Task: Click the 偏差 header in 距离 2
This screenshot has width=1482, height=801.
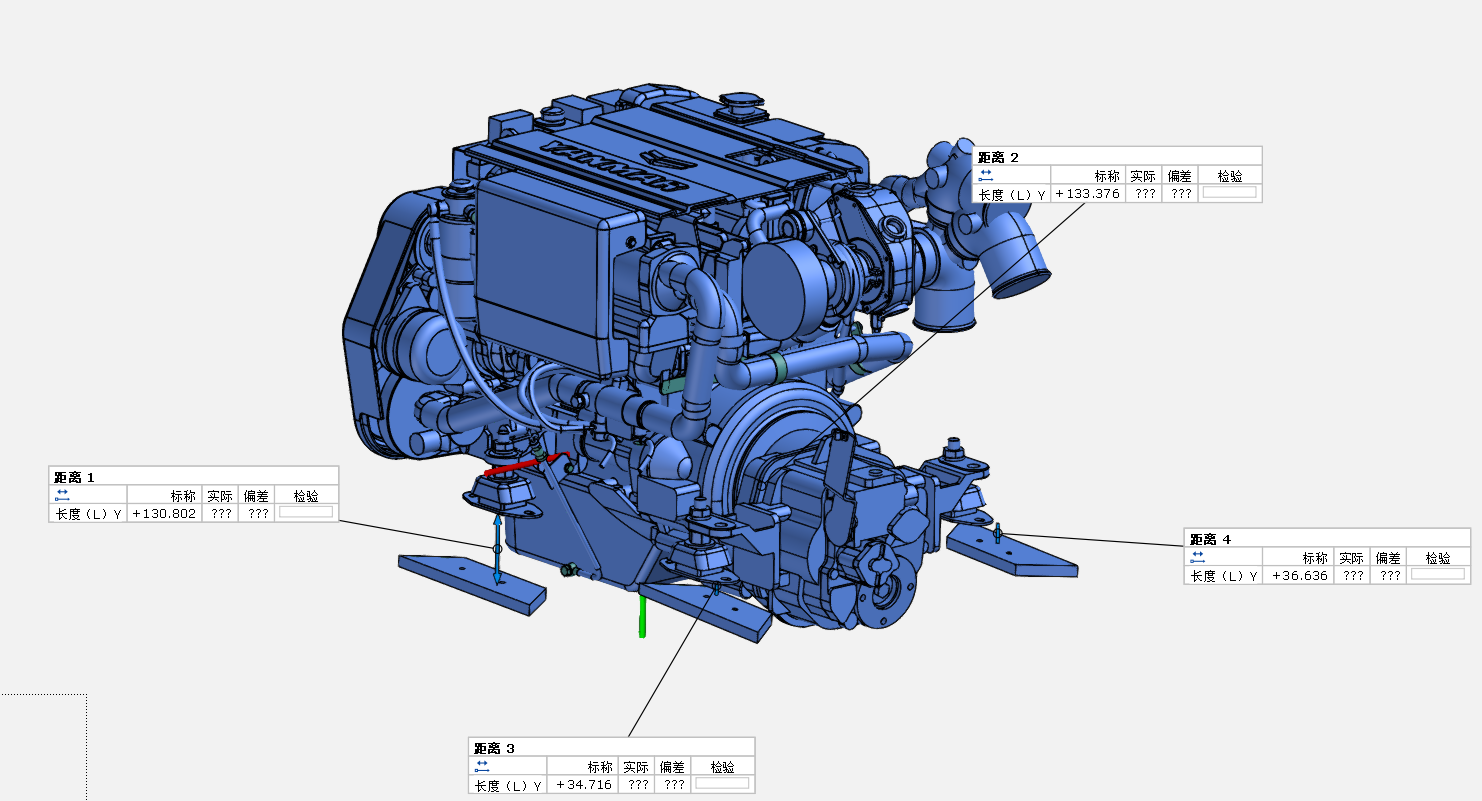Action: point(1180,176)
